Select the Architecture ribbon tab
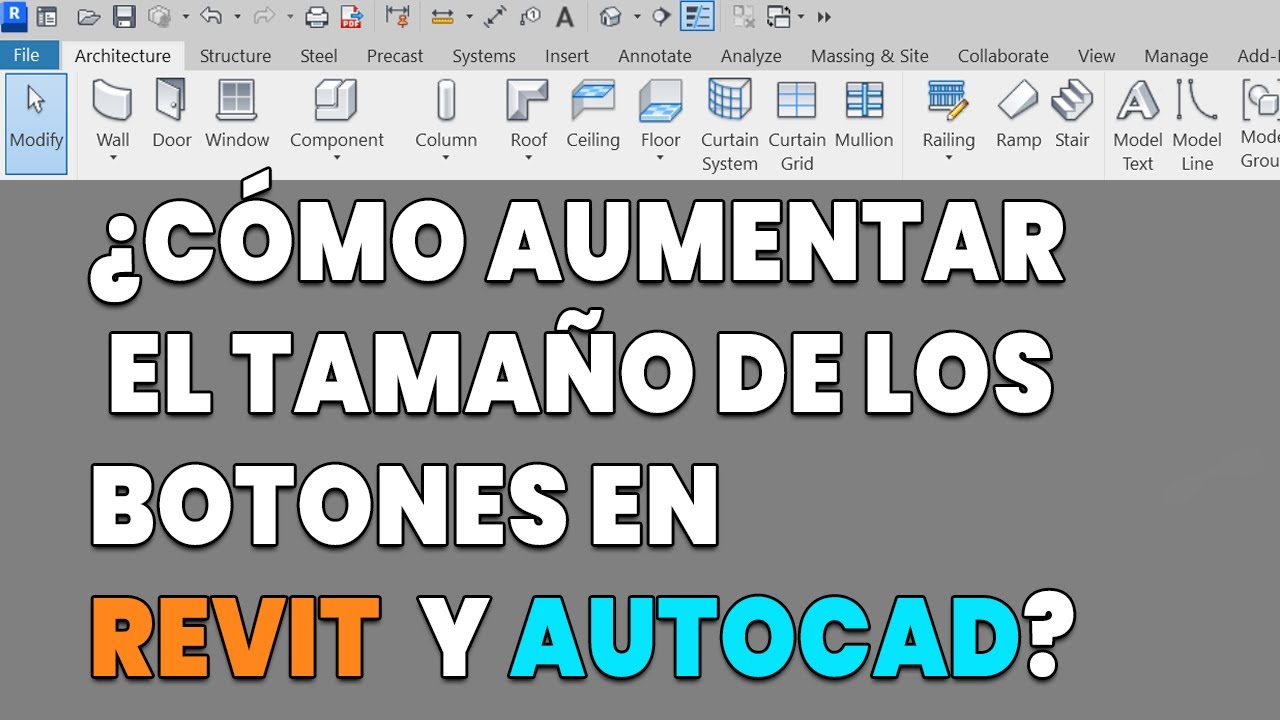Screen dimensions: 1280x720 (x=123, y=56)
